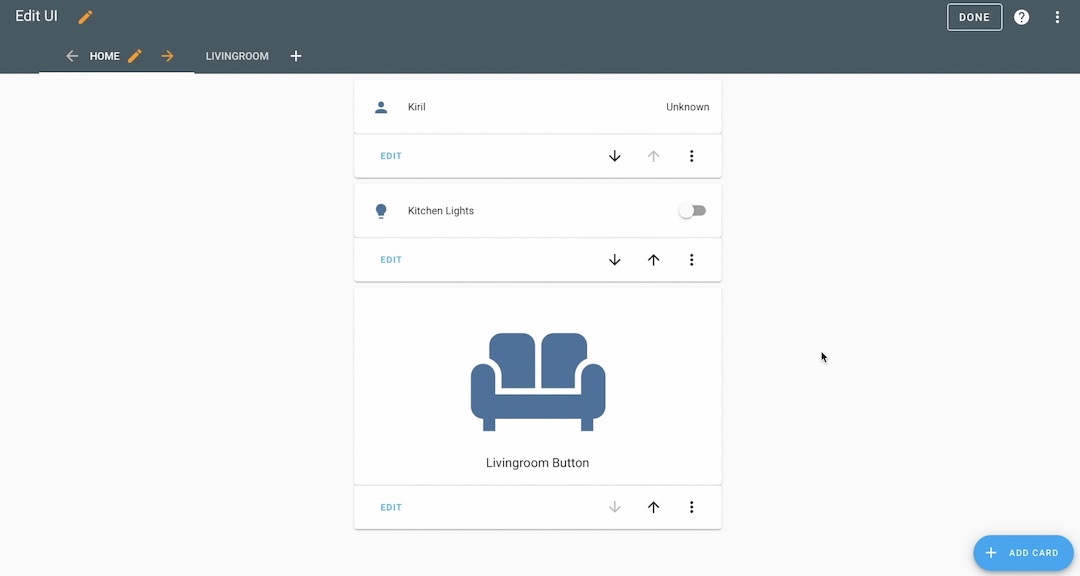Click the Kiril entity name

pos(417,107)
